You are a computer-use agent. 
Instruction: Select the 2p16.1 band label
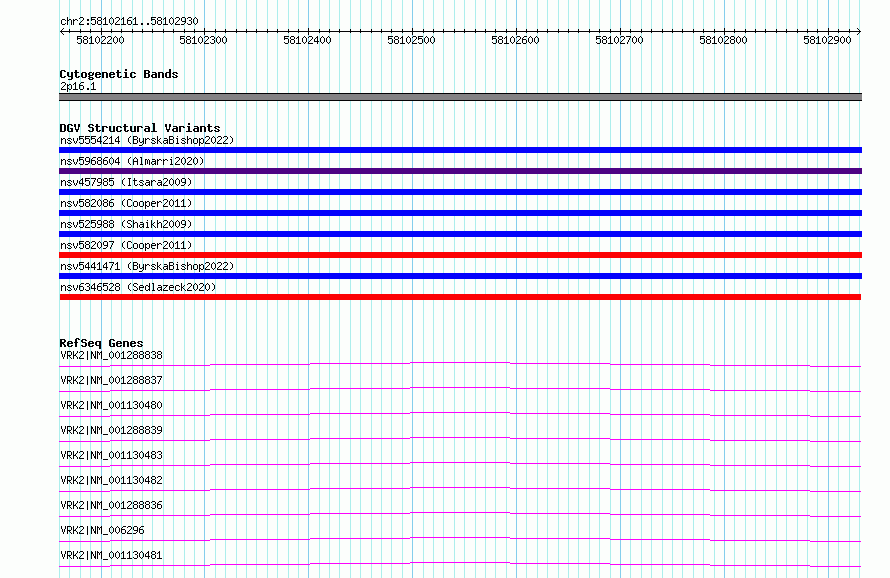click(x=78, y=86)
